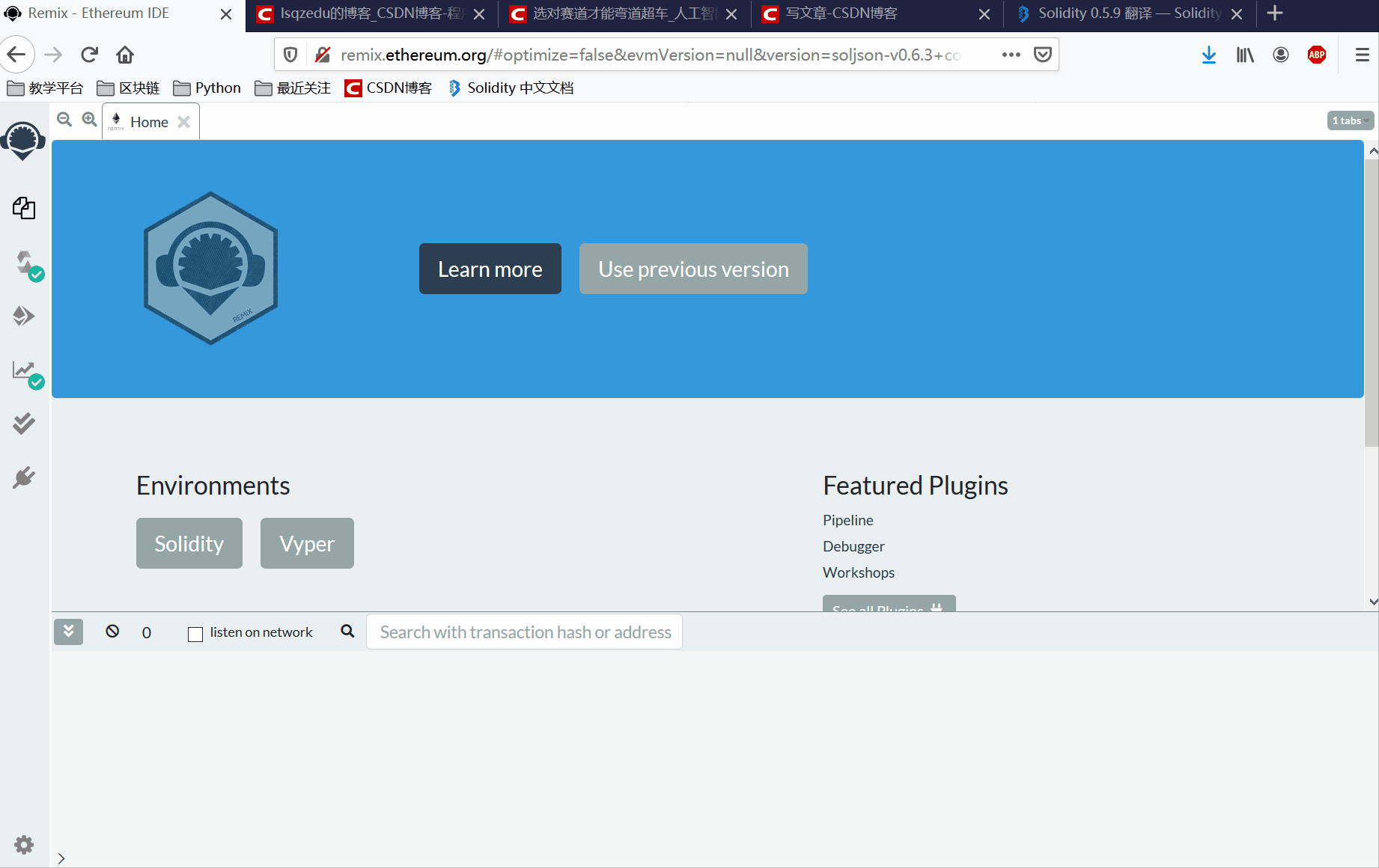This screenshot has height=868, width=1379.
Task: Reload the Remix page
Action: point(89,55)
